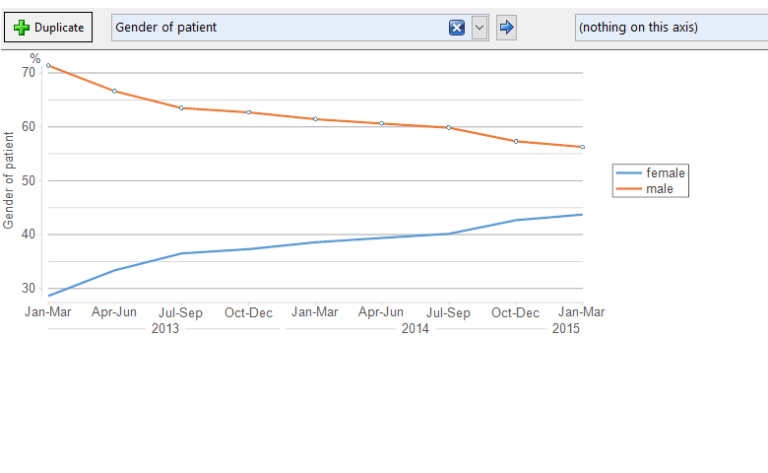Click the male data point at Oct-Dec 2014
The height and width of the screenshot is (473, 768).
(x=516, y=142)
